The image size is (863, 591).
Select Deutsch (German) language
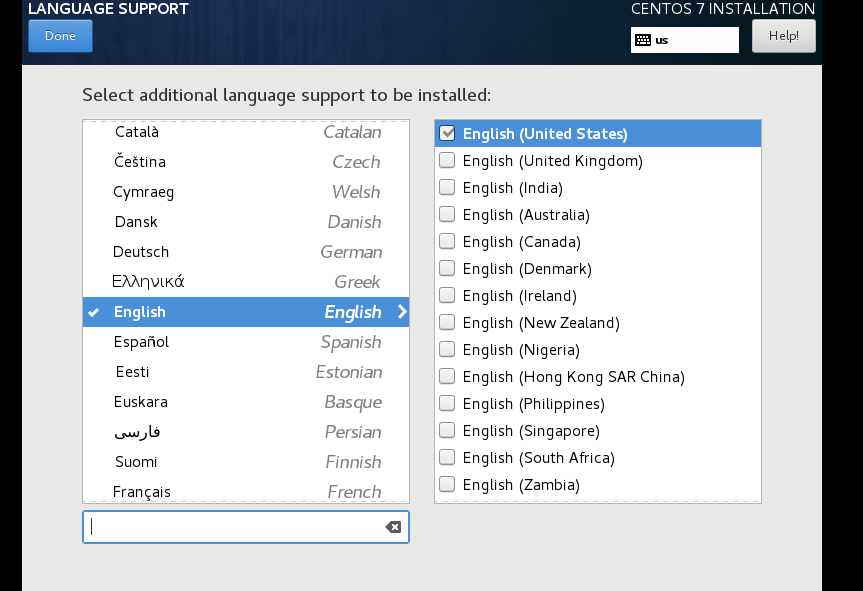click(246, 252)
